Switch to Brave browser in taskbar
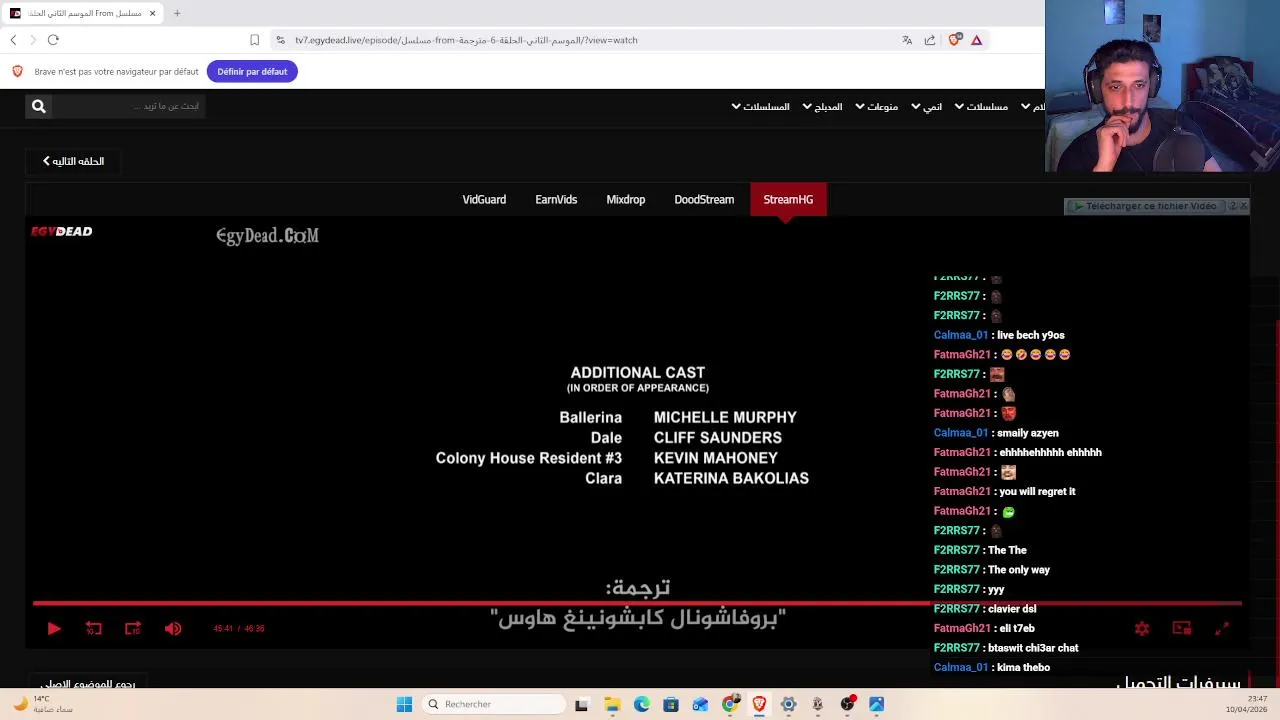 pos(759,704)
